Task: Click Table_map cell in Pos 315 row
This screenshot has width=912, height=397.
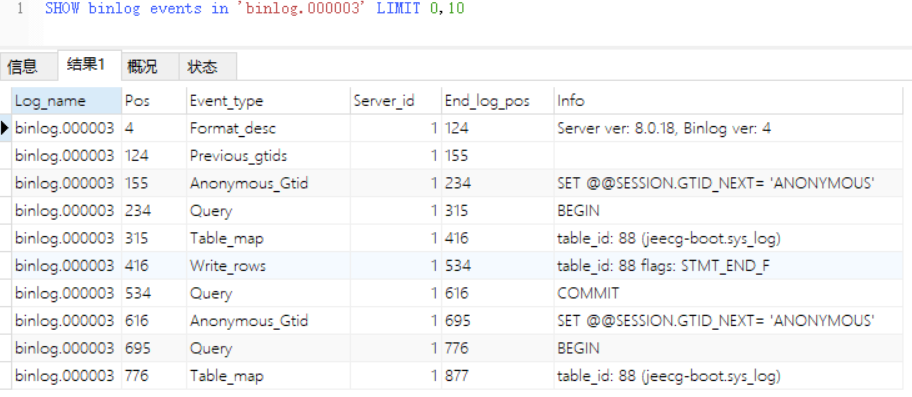Action: click(268, 238)
